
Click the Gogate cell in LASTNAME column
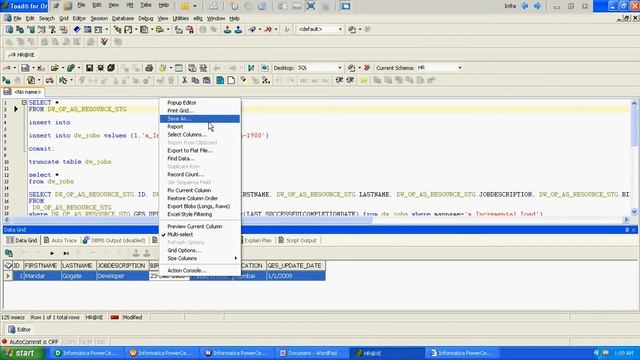pos(78,276)
